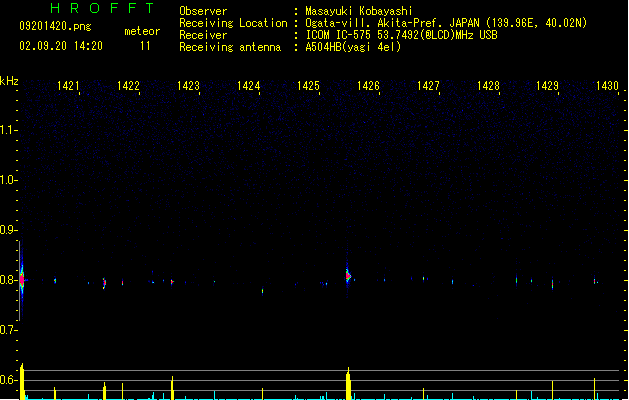Click the tall yellow intensity bar below 1426 echo
The height and width of the screenshot is (400, 629).
click(x=348, y=384)
